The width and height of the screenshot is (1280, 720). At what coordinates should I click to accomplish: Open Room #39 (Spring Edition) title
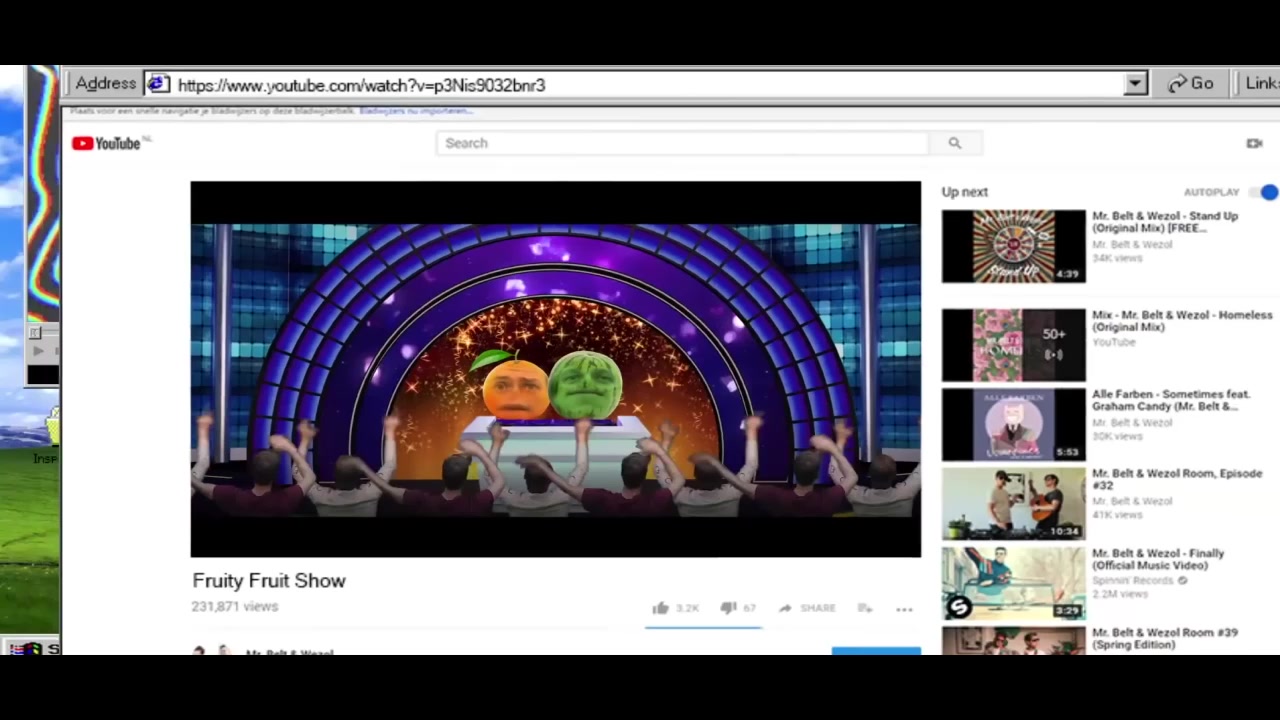[x=1165, y=638]
